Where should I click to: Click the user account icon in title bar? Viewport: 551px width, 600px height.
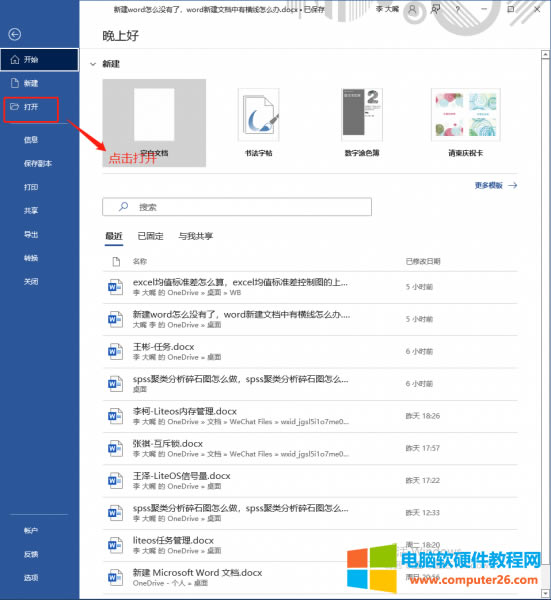pos(412,9)
